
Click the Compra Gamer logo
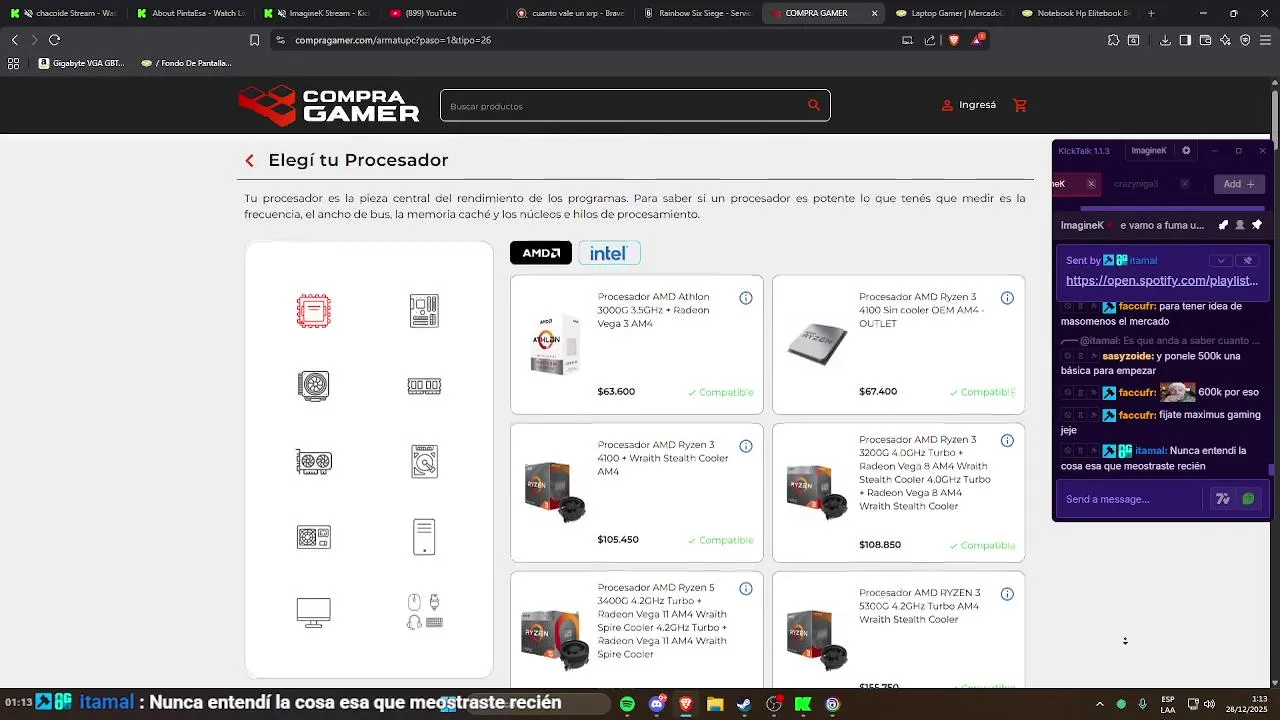click(x=329, y=105)
